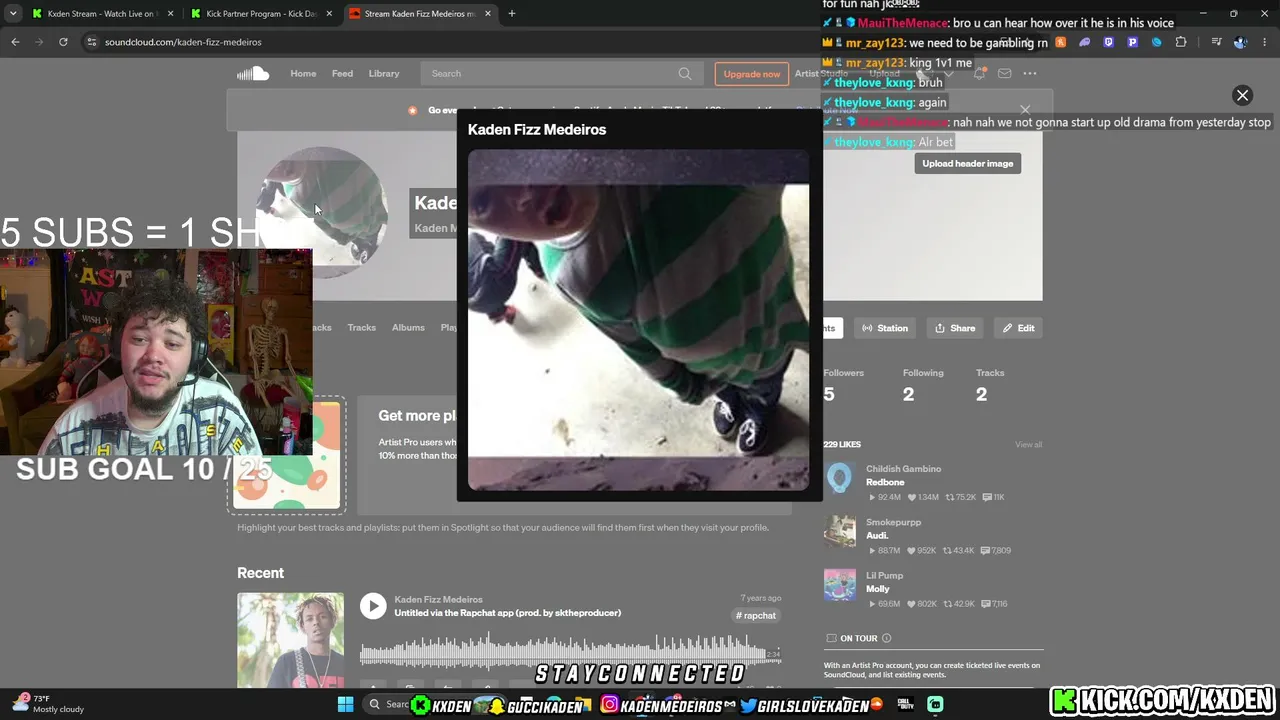The width and height of the screenshot is (1280, 720).
Task: Play the Untitled via the Rapchat app track
Action: 373,606
